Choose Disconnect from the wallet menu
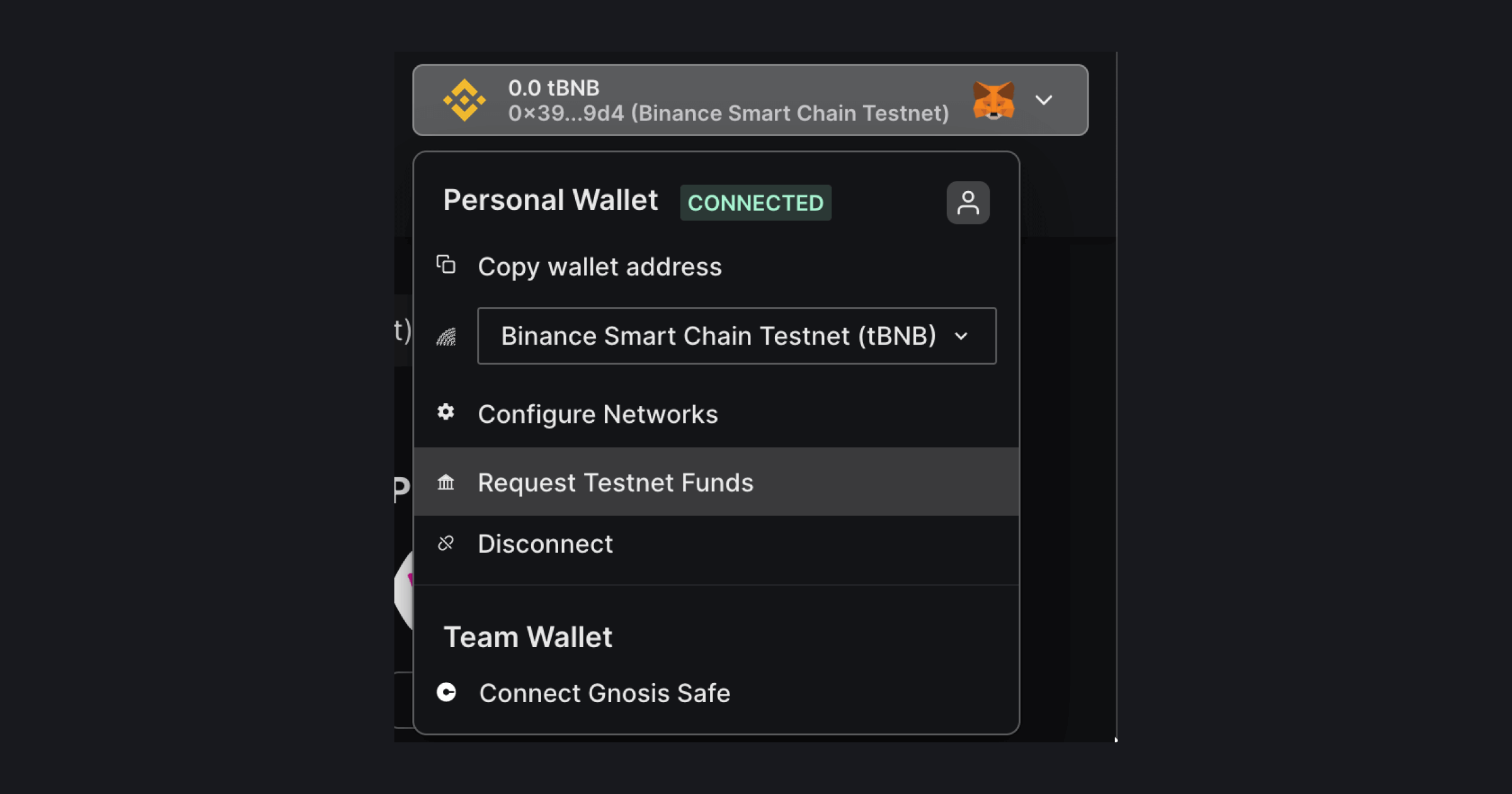This screenshot has height=794, width=1512. (x=546, y=543)
